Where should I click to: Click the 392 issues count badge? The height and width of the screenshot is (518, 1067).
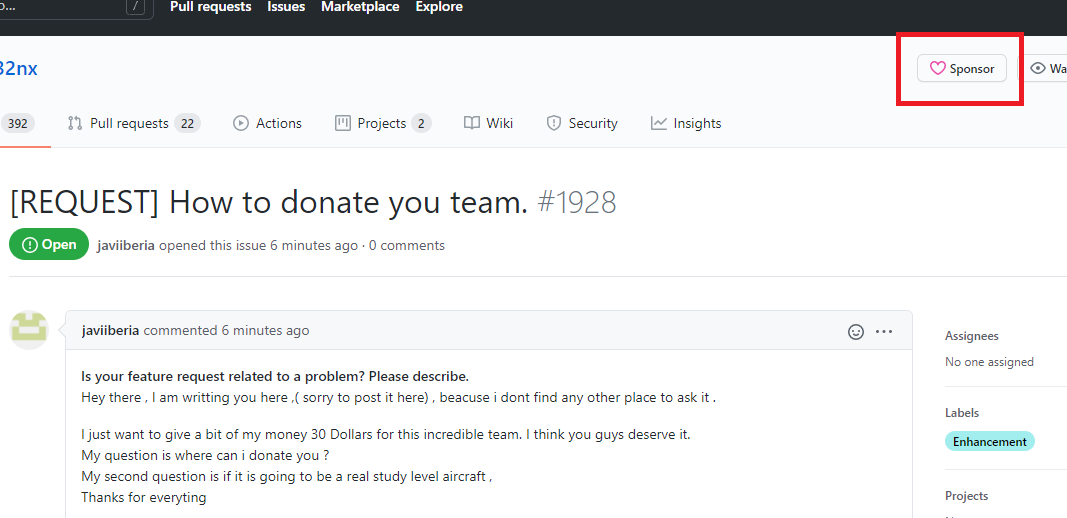18,124
